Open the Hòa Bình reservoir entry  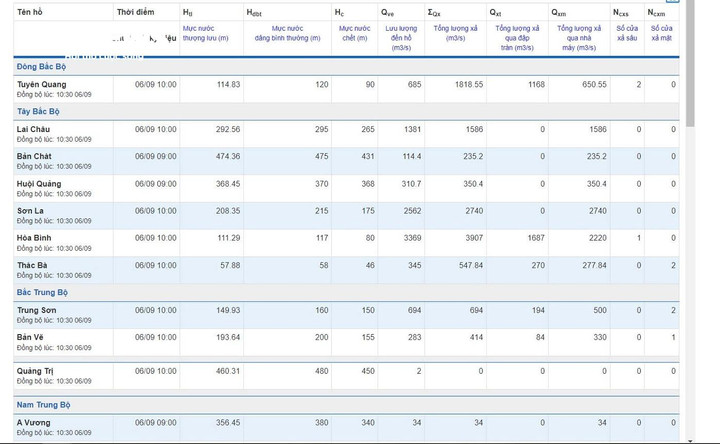pos(35,238)
